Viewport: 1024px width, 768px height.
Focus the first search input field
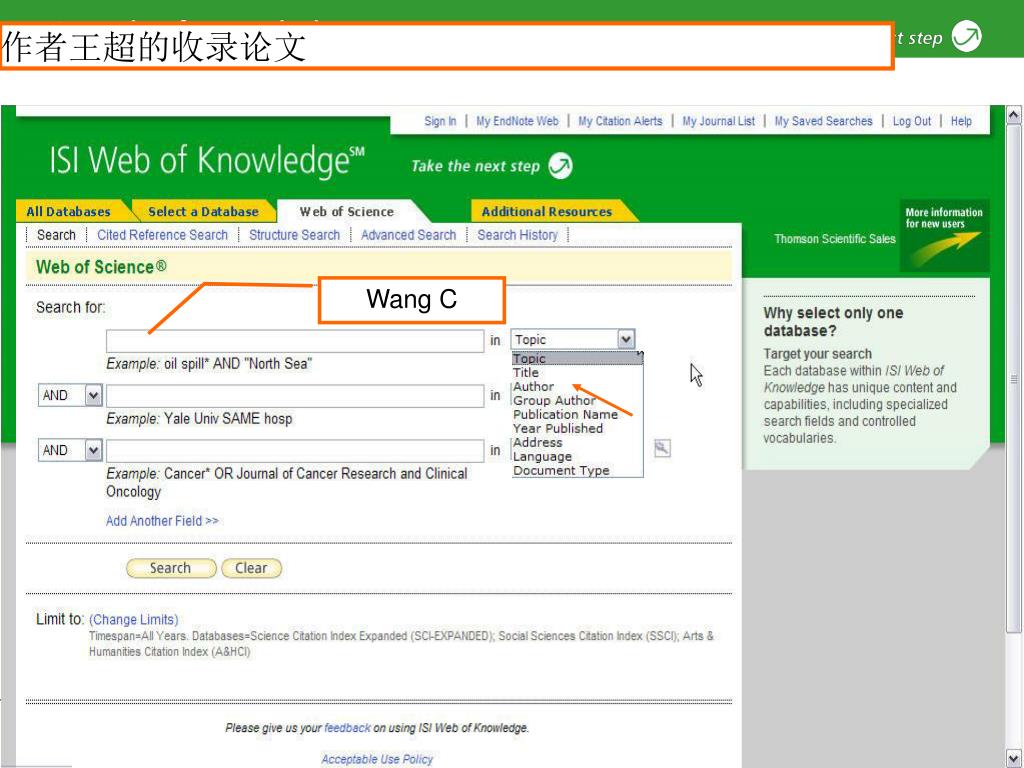(x=295, y=341)
